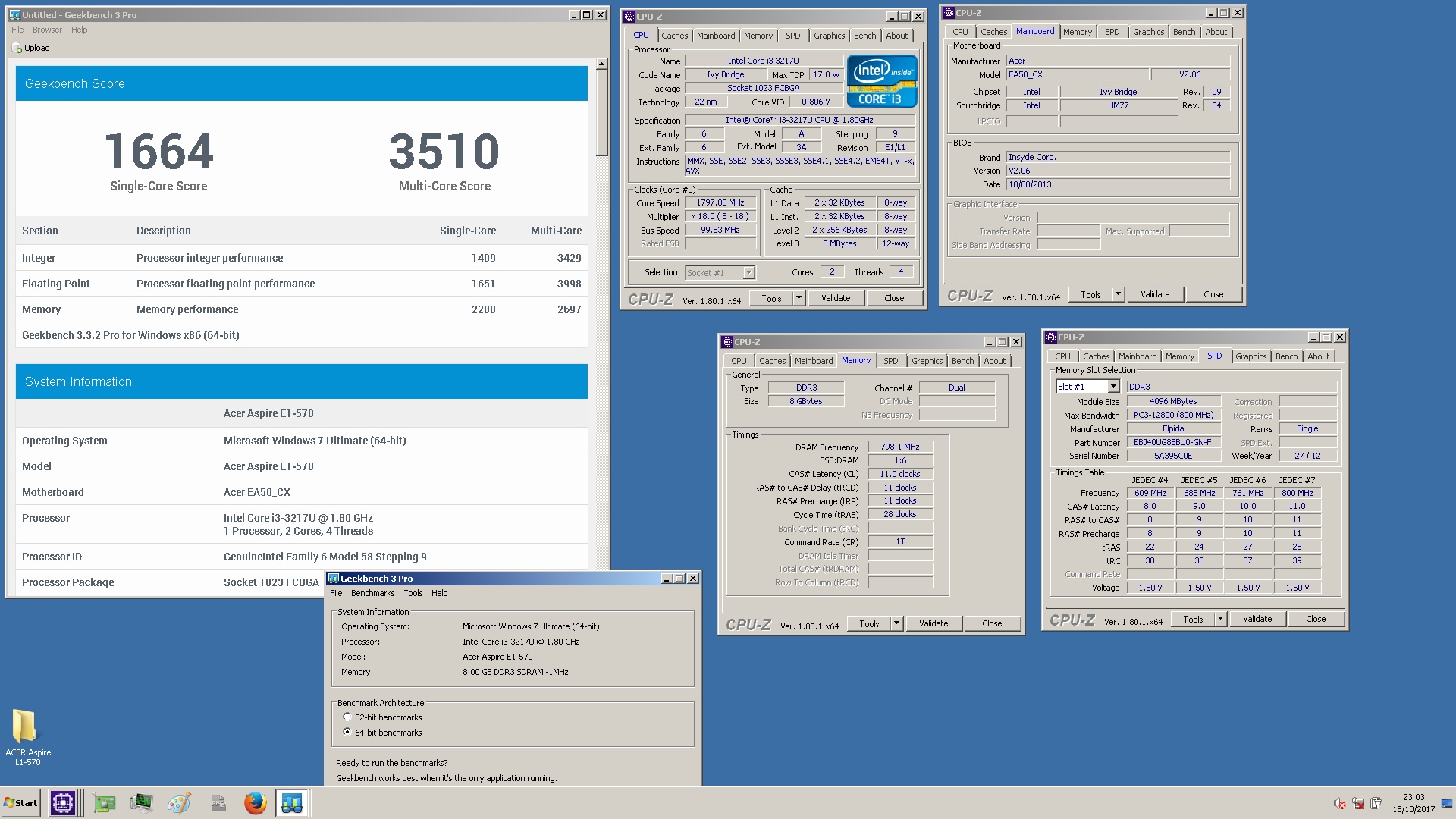The height and width of the screenshot is (819, 1456).
Task: Expand Tools arrow in CPU-Z CPU window
Action: click(799, 299)
